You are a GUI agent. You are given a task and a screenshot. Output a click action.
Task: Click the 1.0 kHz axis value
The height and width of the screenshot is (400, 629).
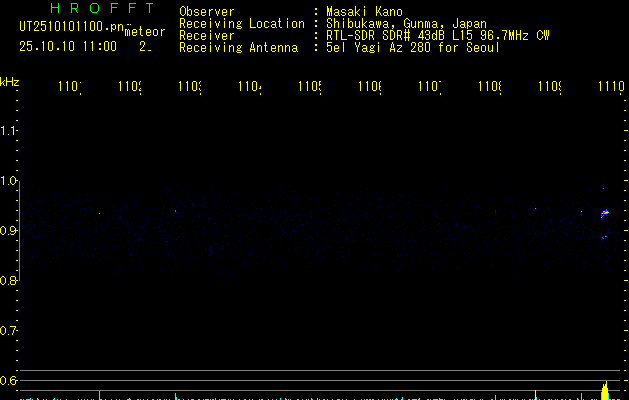coord(8,181)
